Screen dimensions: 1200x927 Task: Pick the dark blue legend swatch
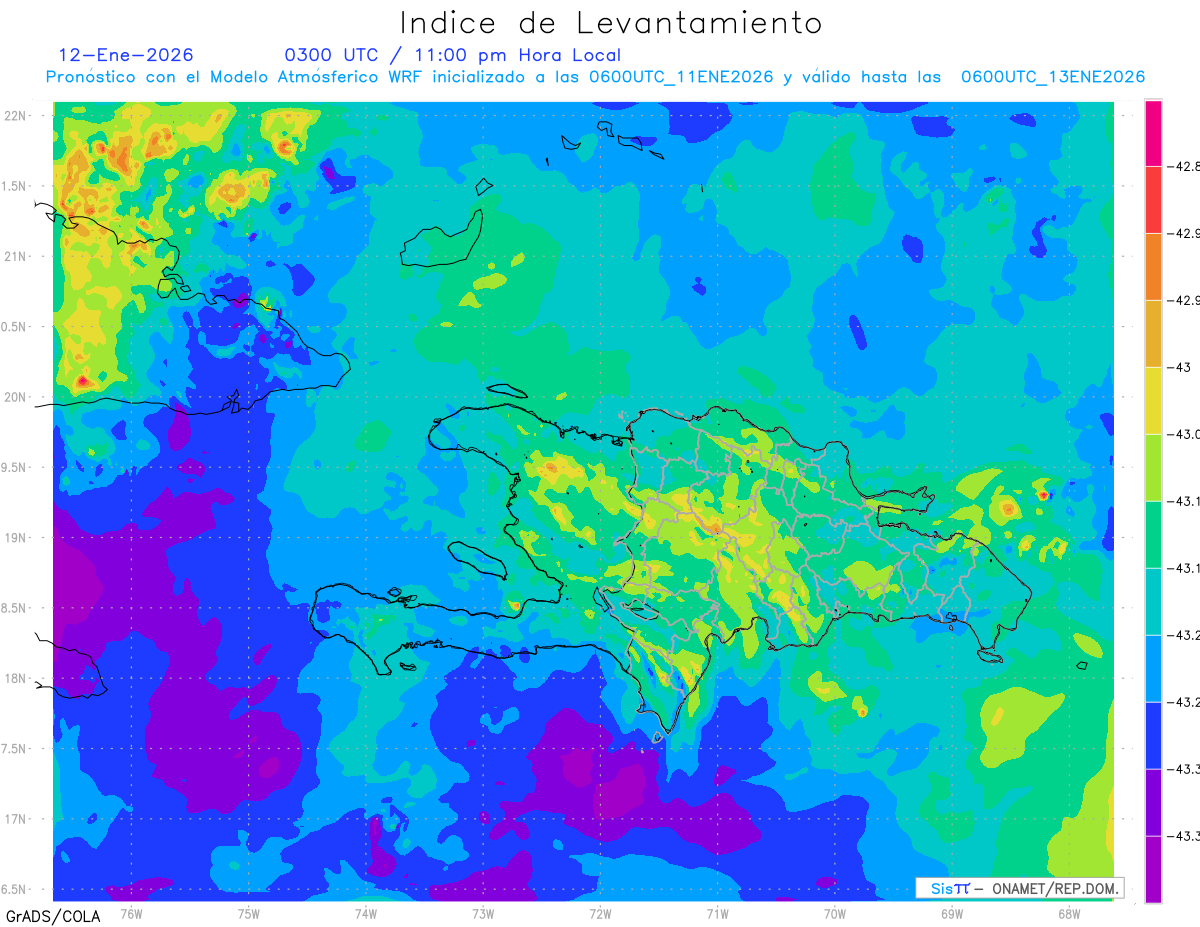tap(1153, 735)
